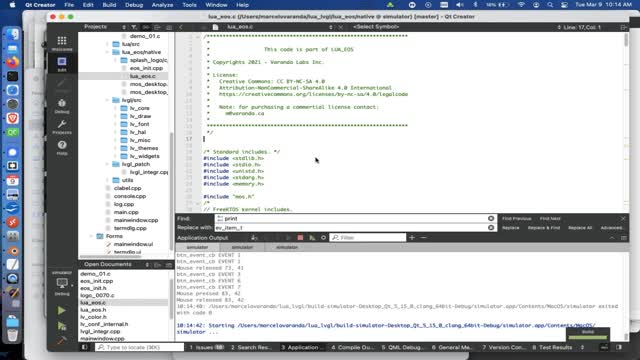This screenshot has height=360, width=640.
Task: Click the Advanced search button
Action: tap(611, 228)
